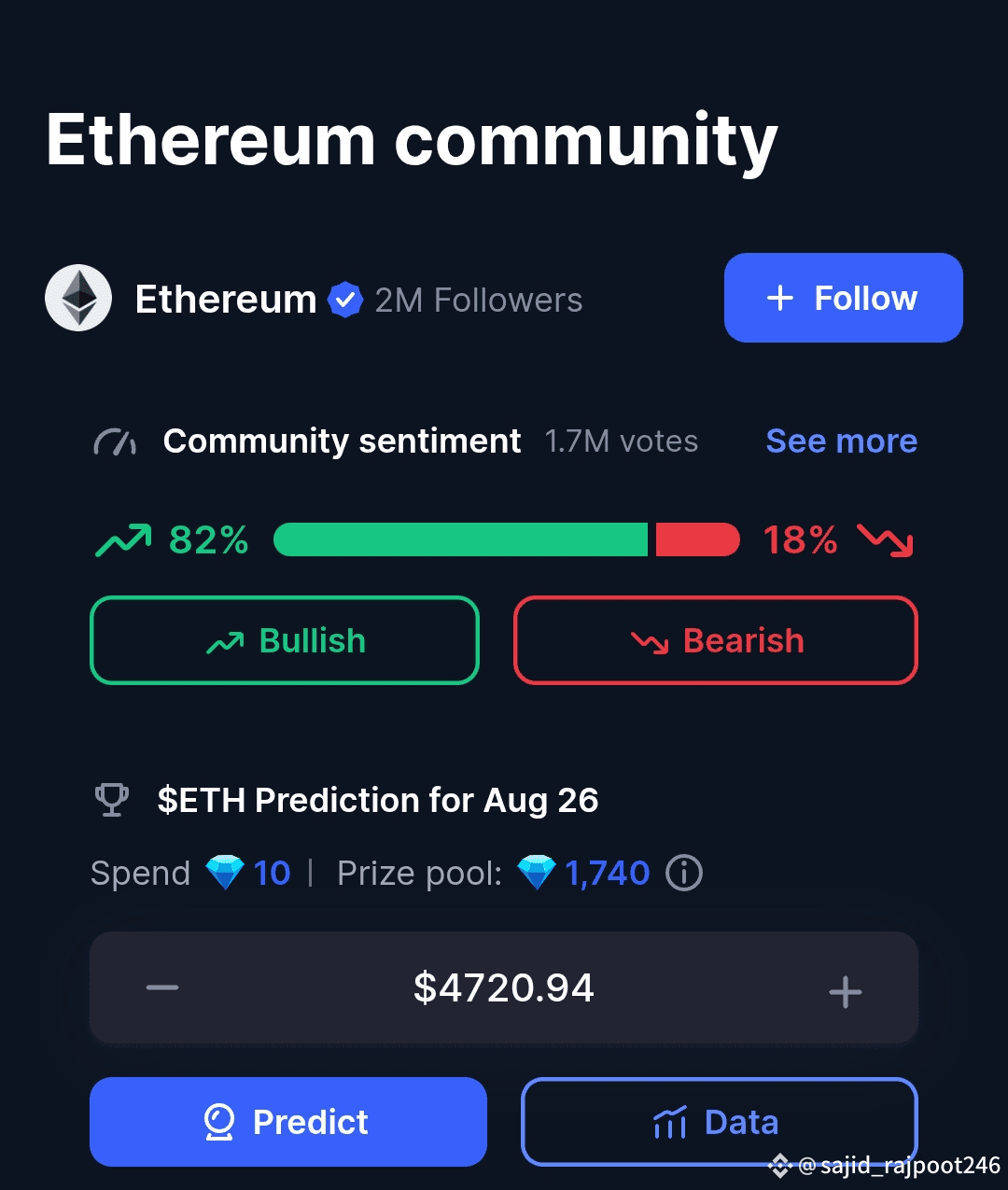Increase prediction price with plus button
This screenshot has width=1008, height=1190.
846,991
